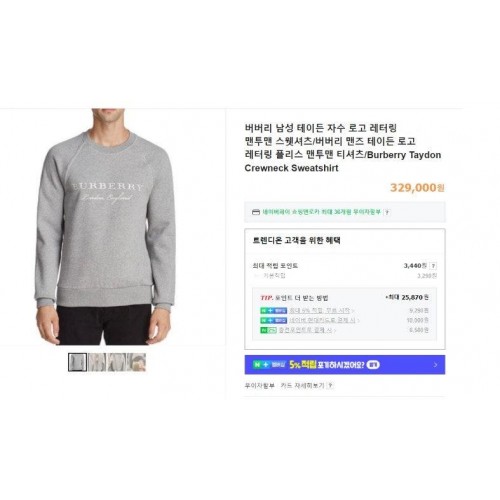
Task: Open help icon next to interest-free installment banner
Action: point(387,212)
